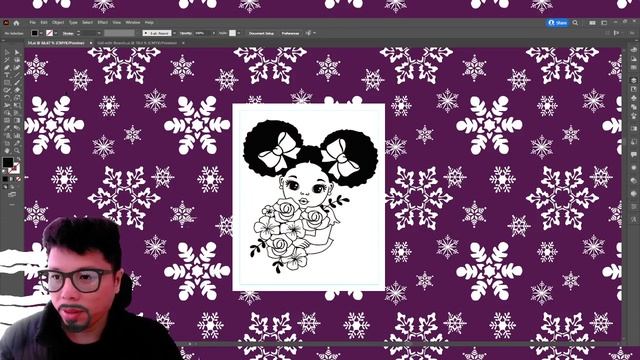
Task: Open the control bar stroke color dropdown
Action: (x=56, y=33)
